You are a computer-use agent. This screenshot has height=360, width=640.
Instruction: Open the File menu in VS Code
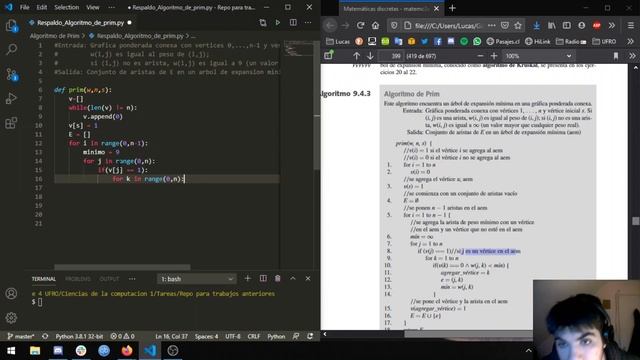[x=24, y=7]
